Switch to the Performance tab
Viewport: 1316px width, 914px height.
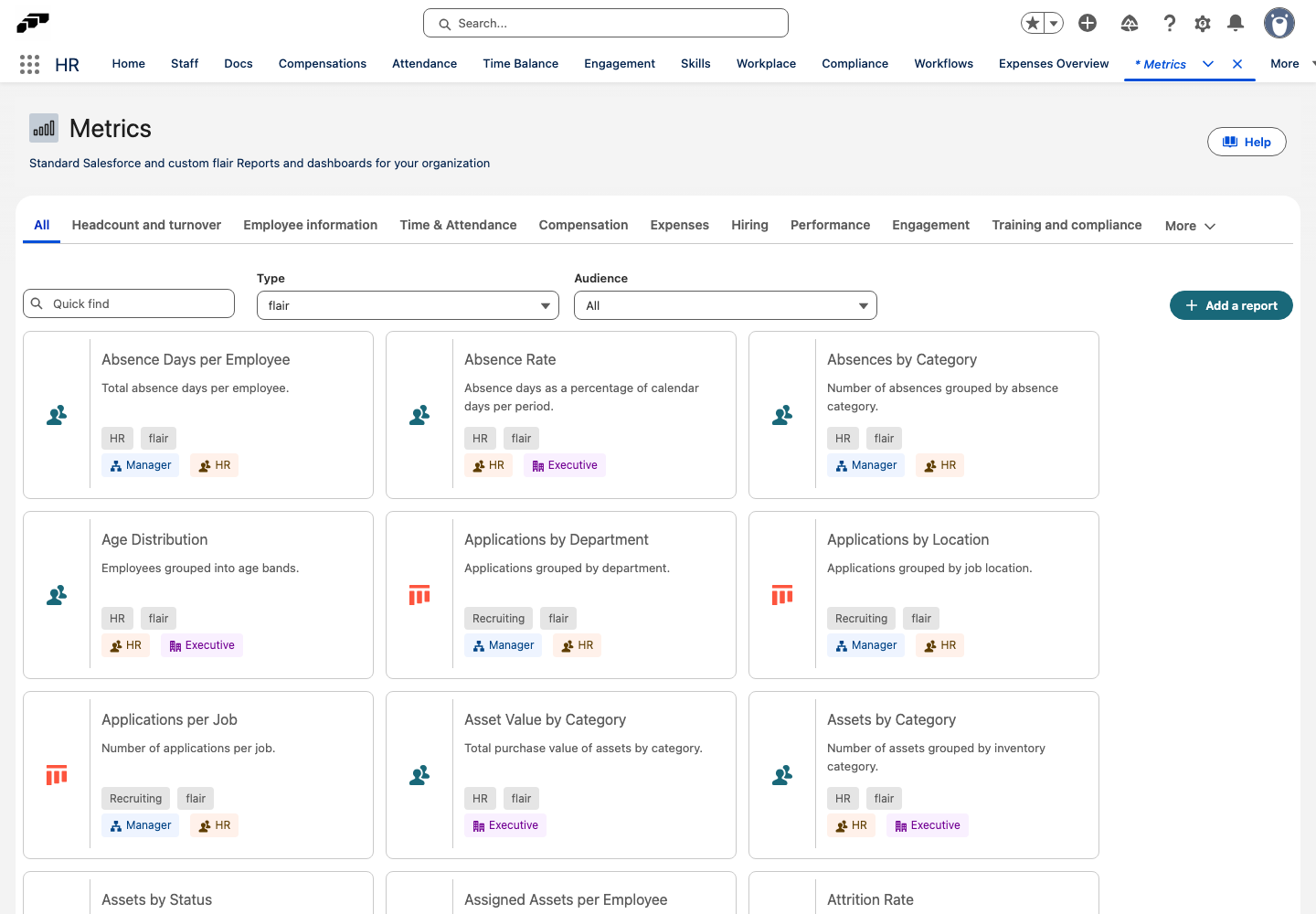[830, 225]
